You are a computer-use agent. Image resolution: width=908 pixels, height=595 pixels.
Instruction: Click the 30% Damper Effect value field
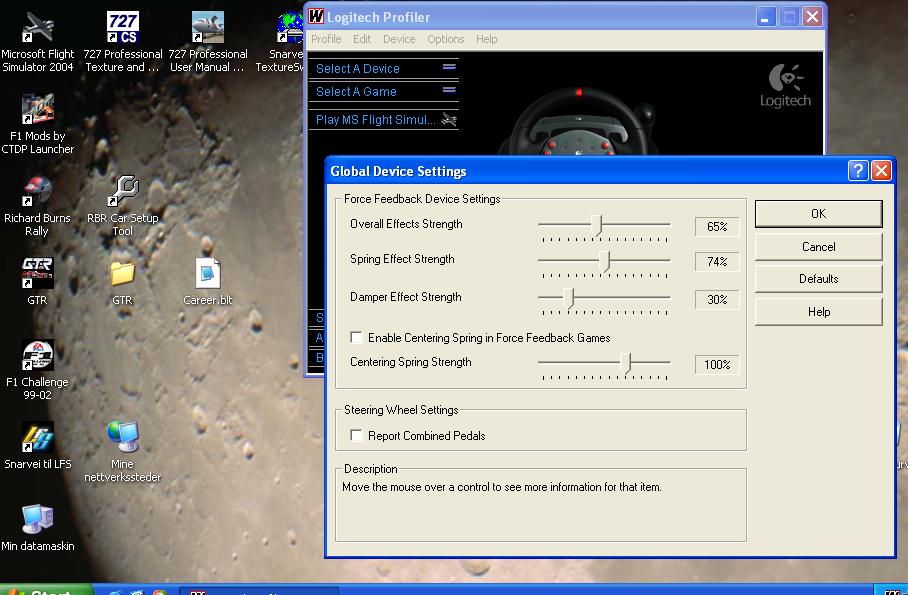717,300
